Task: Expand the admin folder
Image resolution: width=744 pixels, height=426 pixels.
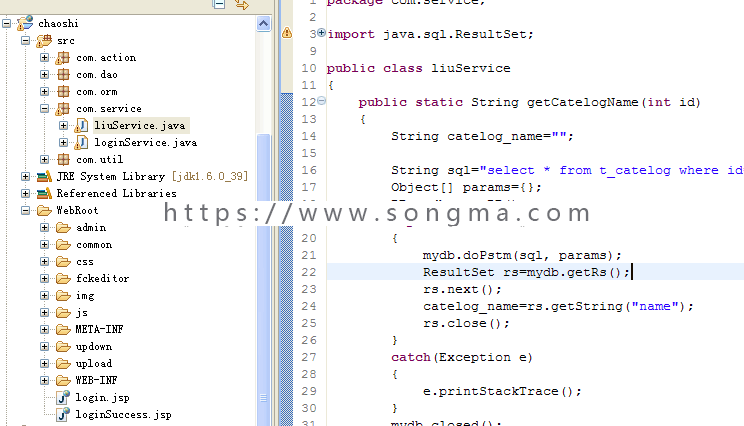Action: 45,228
